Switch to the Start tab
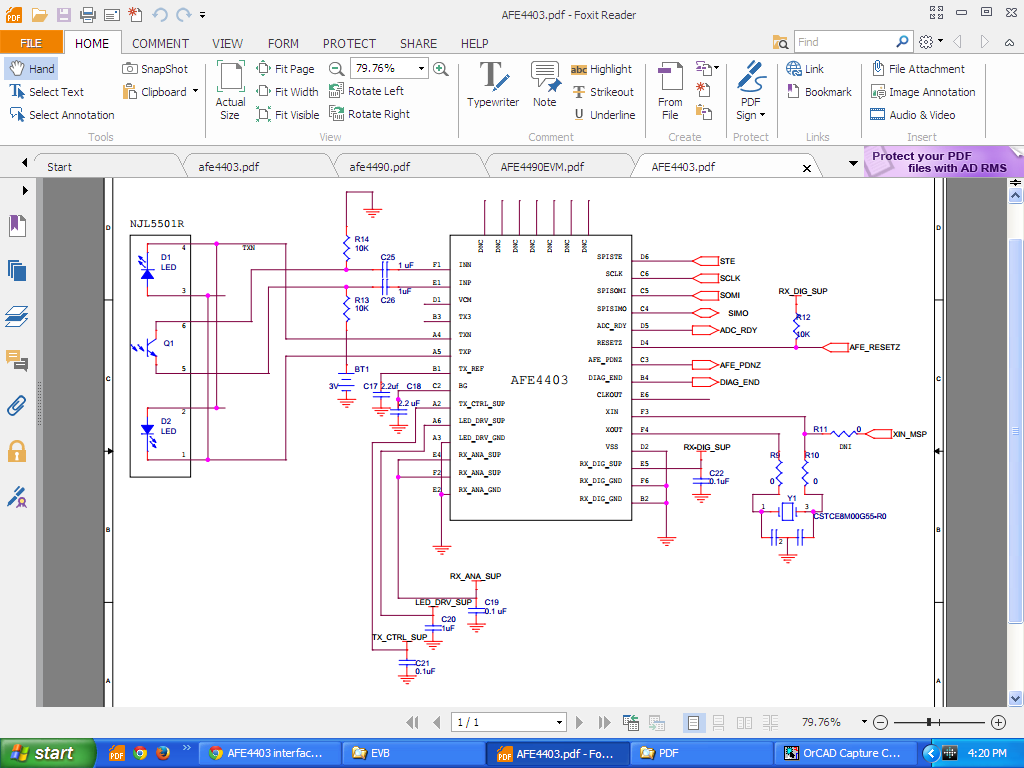 (x=59, y=167)
